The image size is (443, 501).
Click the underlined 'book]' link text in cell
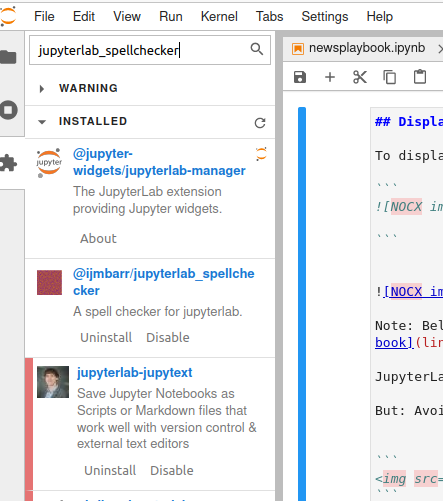pos(395,343)
